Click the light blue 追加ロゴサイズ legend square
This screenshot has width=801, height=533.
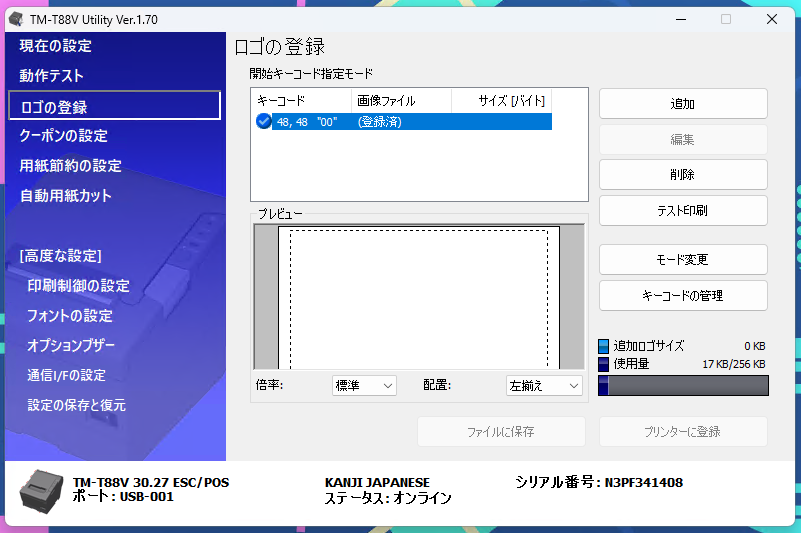603,346
